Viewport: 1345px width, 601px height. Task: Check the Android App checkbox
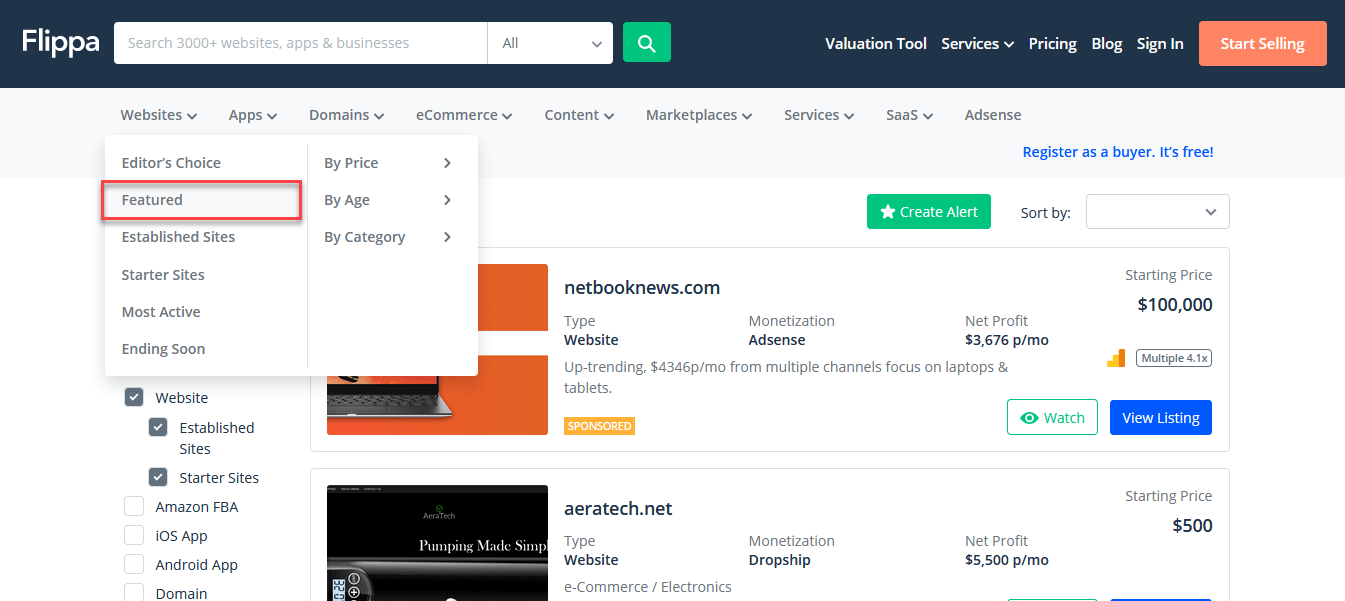coord(134,564)
